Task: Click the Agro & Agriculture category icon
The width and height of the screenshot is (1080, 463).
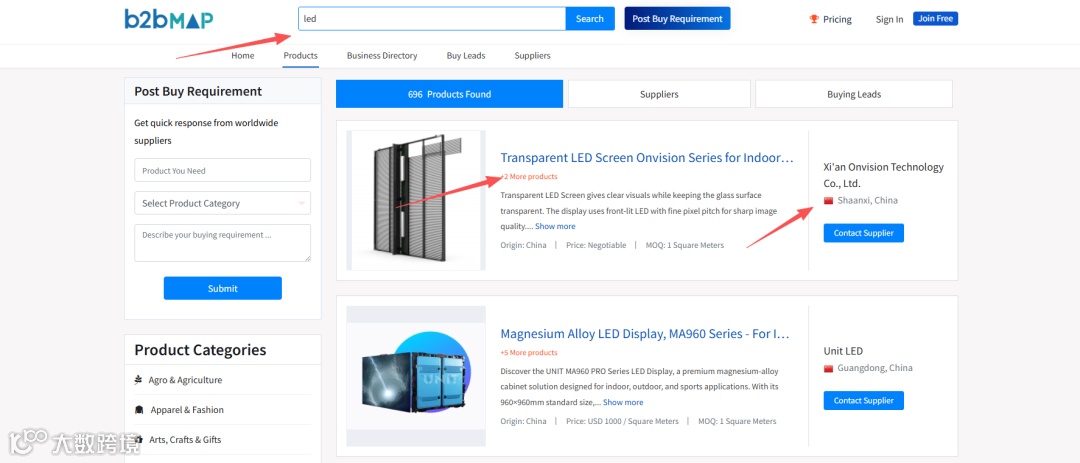Action: pos(138,380)
